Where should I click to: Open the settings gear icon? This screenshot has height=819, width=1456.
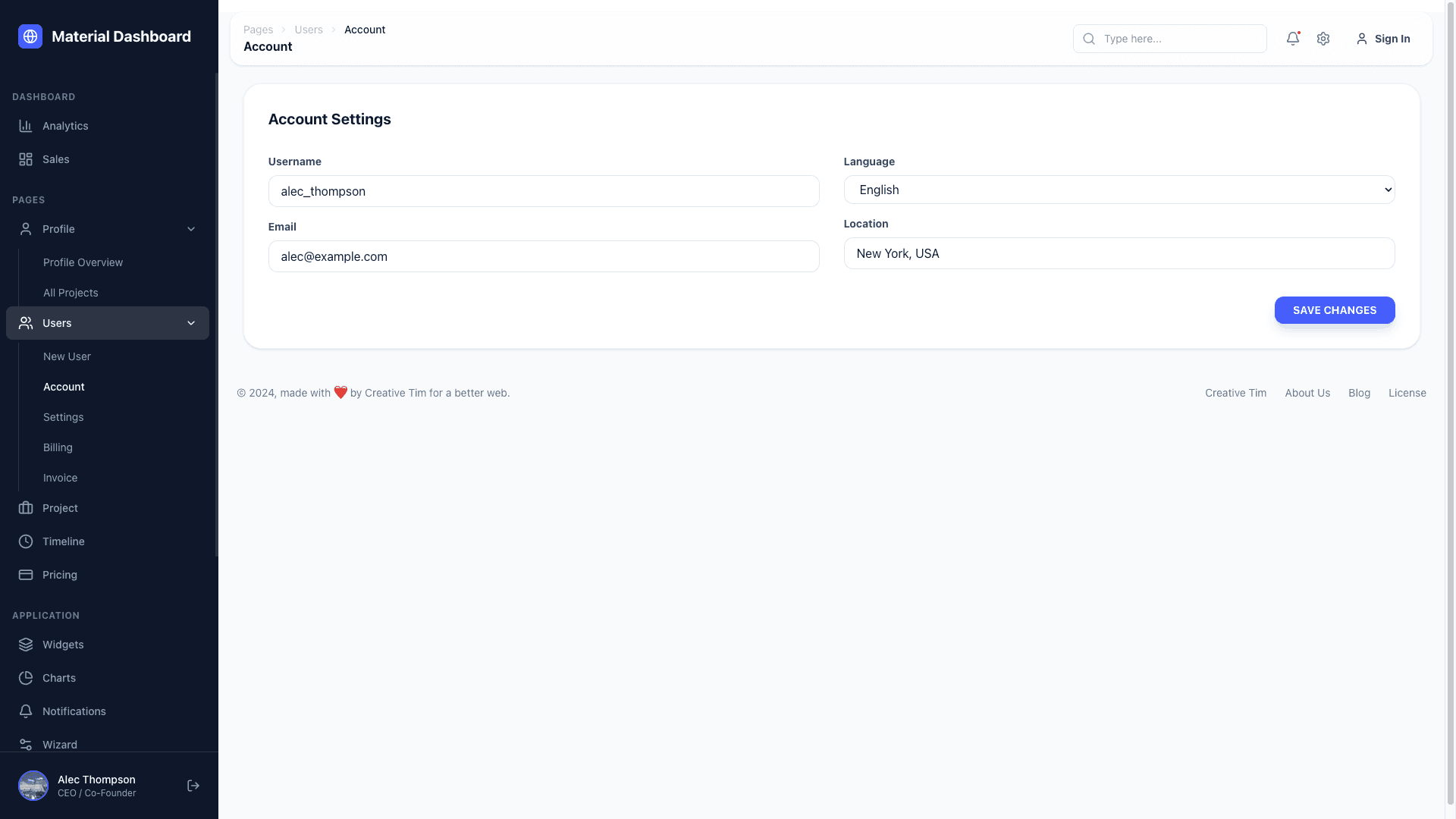click(1323, 39)
